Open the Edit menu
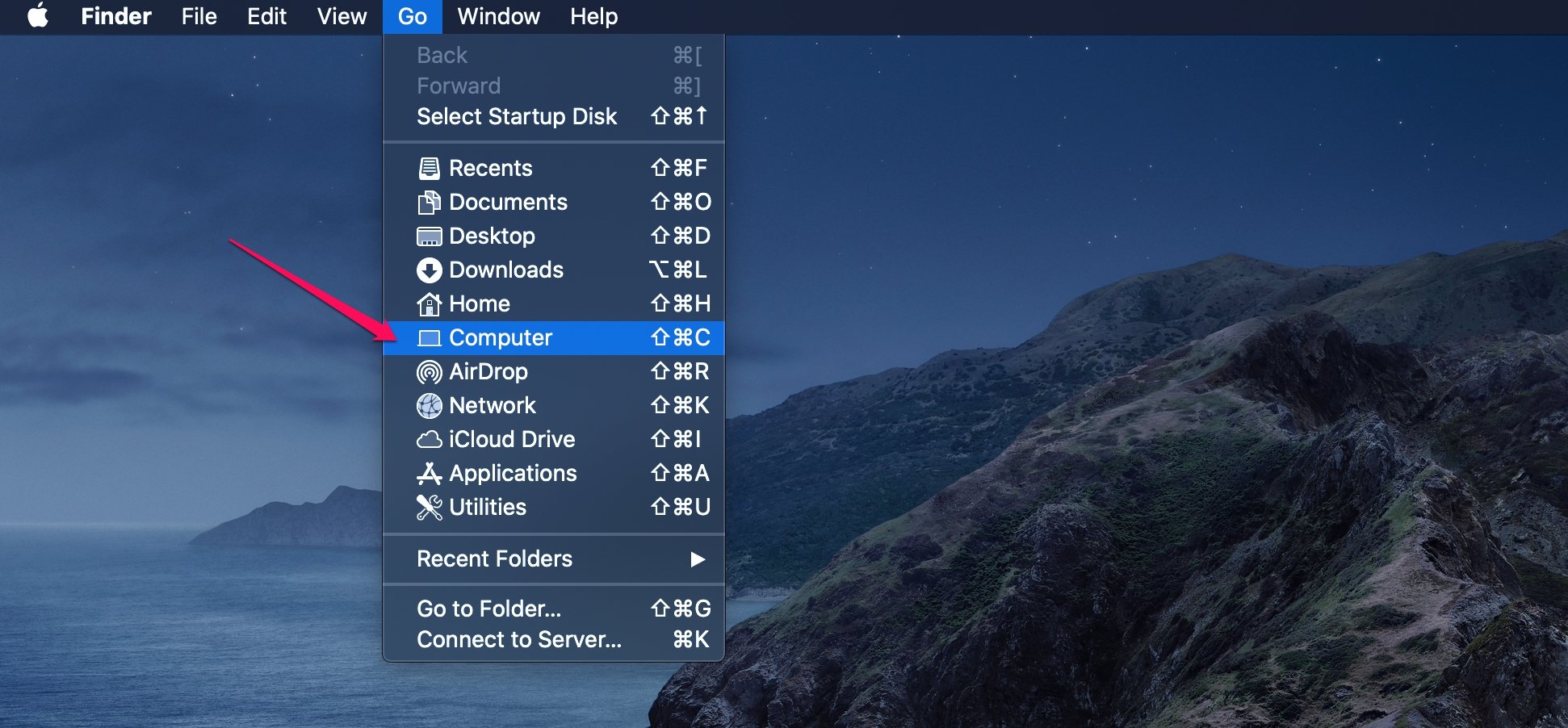Image resolution: width=1568 pixels, height=728 pixels. (x=266, y=16)
